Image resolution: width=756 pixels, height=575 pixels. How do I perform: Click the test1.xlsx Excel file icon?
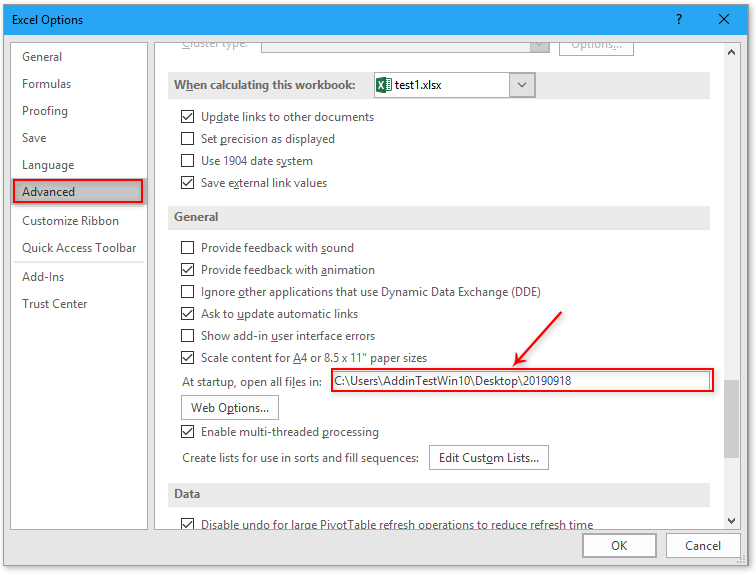coord(384,85)
